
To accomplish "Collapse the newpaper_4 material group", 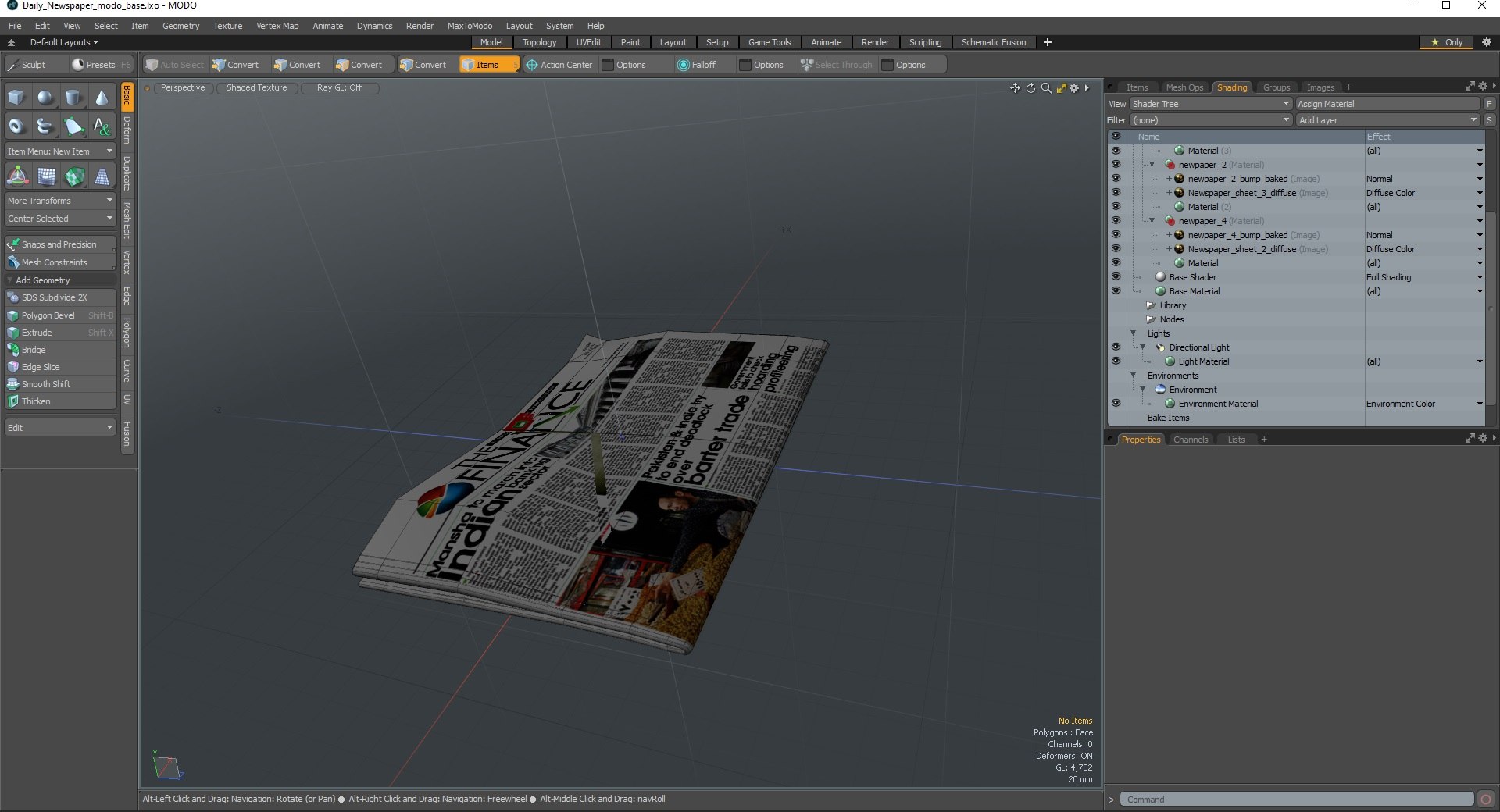I will coord(1152,221).
